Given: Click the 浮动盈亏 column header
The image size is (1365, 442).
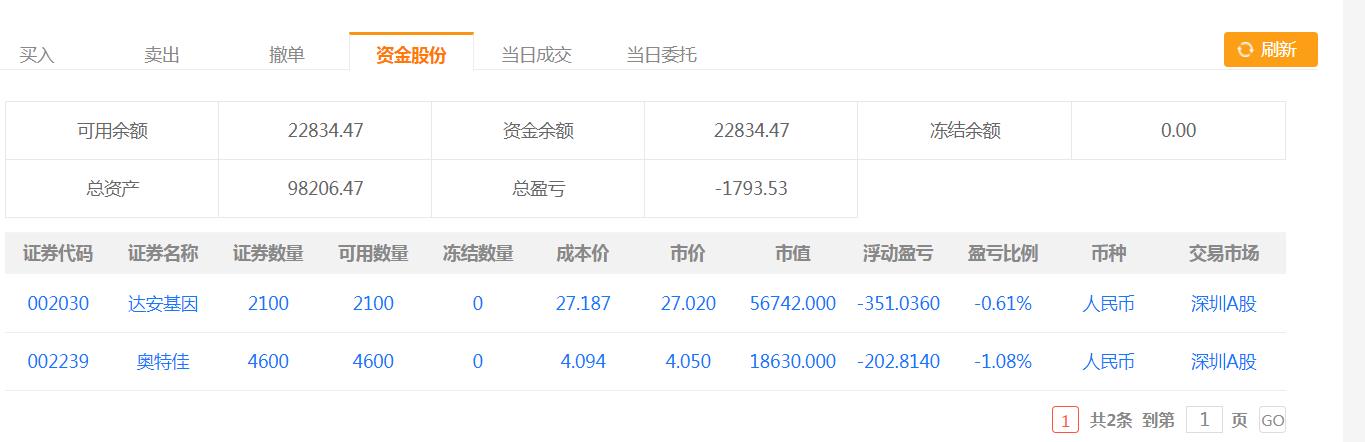Looking at the screenshot, I should [898, 253].
